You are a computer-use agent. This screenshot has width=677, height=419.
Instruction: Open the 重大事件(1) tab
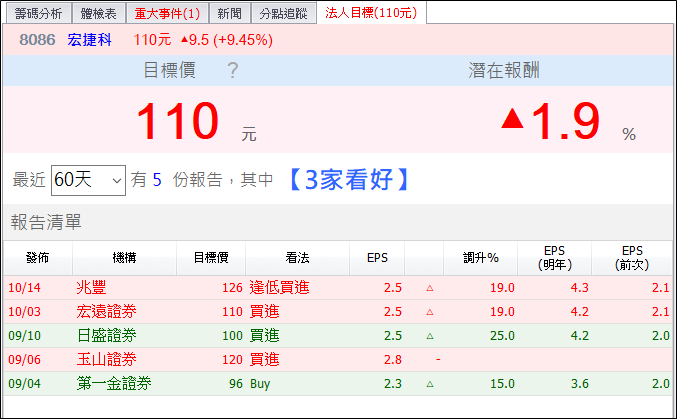[x=167, y=13]
